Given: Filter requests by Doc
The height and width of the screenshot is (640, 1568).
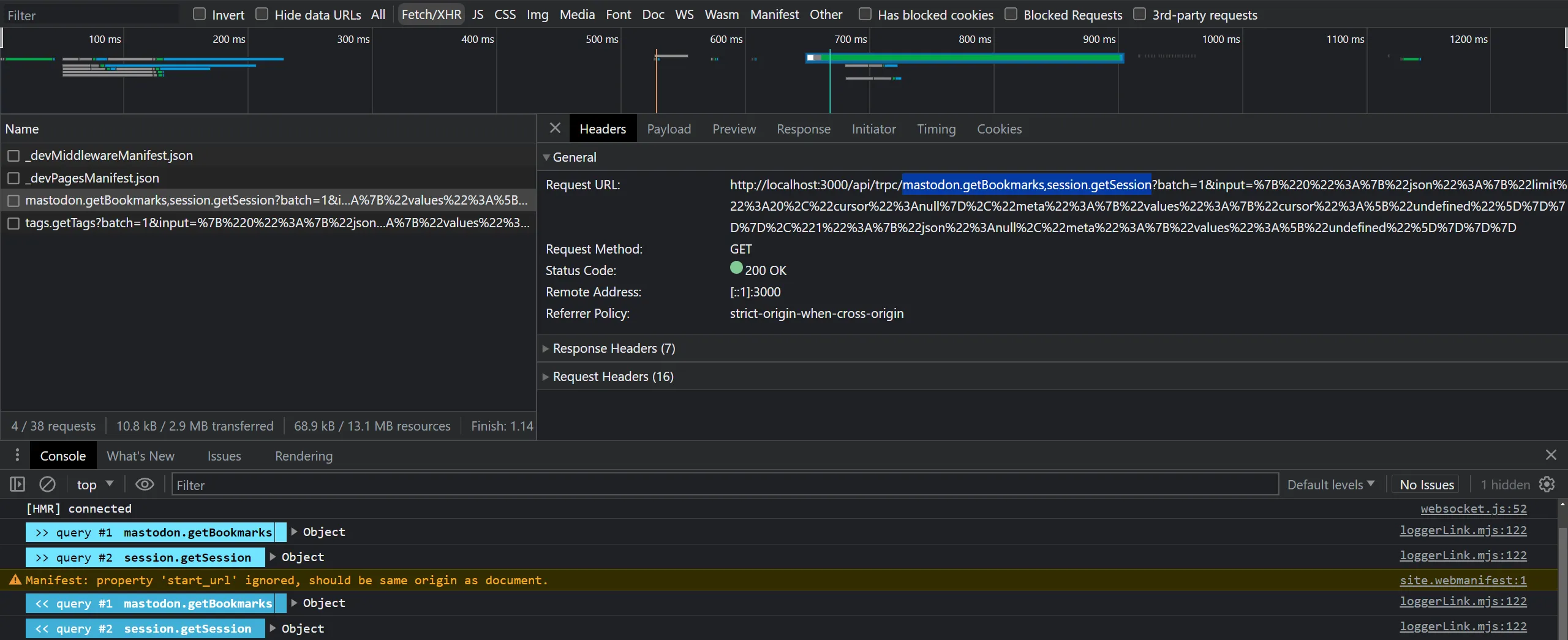Looking at the screenshot, I should 653,14.
